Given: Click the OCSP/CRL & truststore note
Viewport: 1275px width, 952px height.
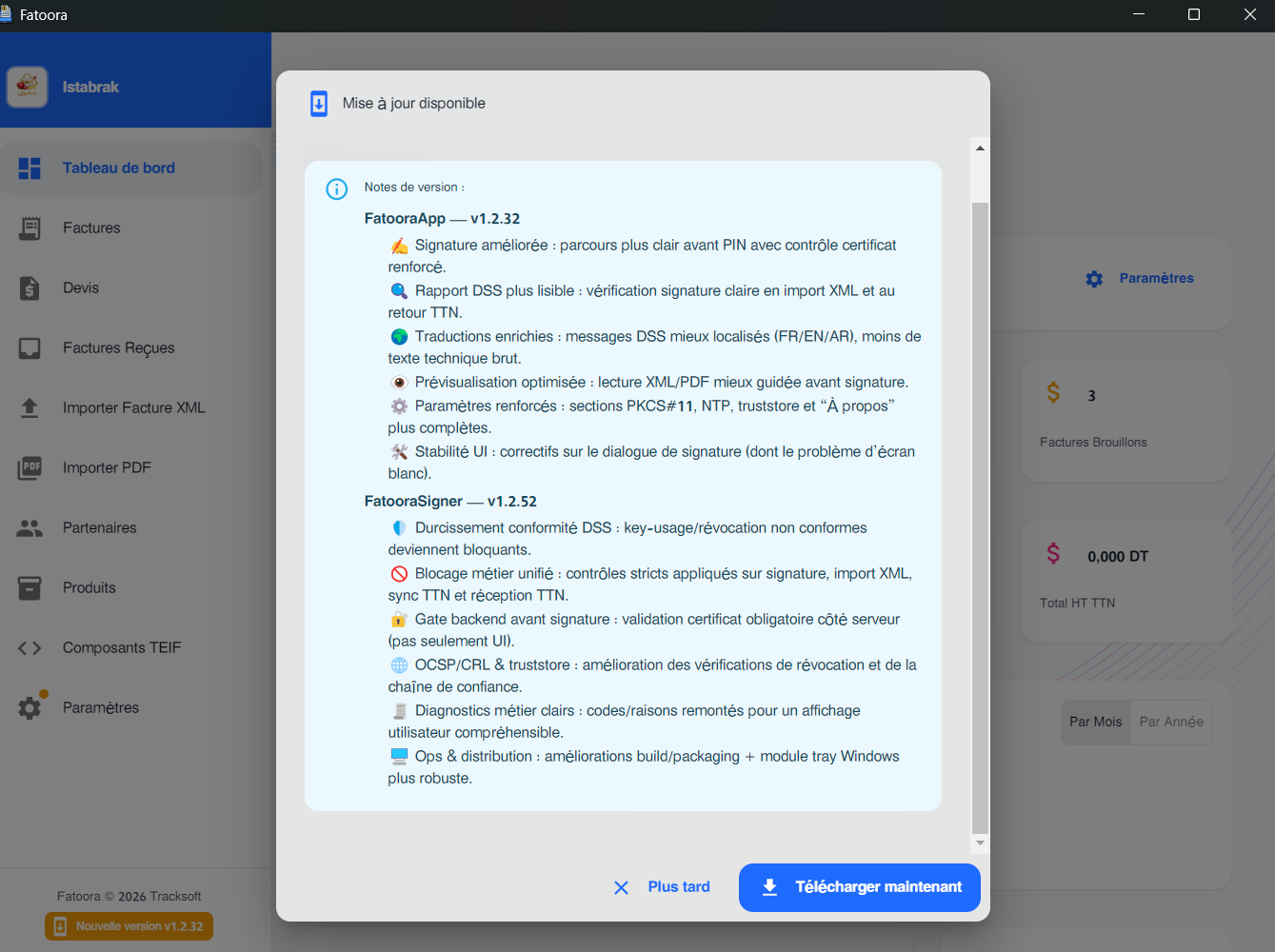Looking at the screenshot, I should (653, 676).
